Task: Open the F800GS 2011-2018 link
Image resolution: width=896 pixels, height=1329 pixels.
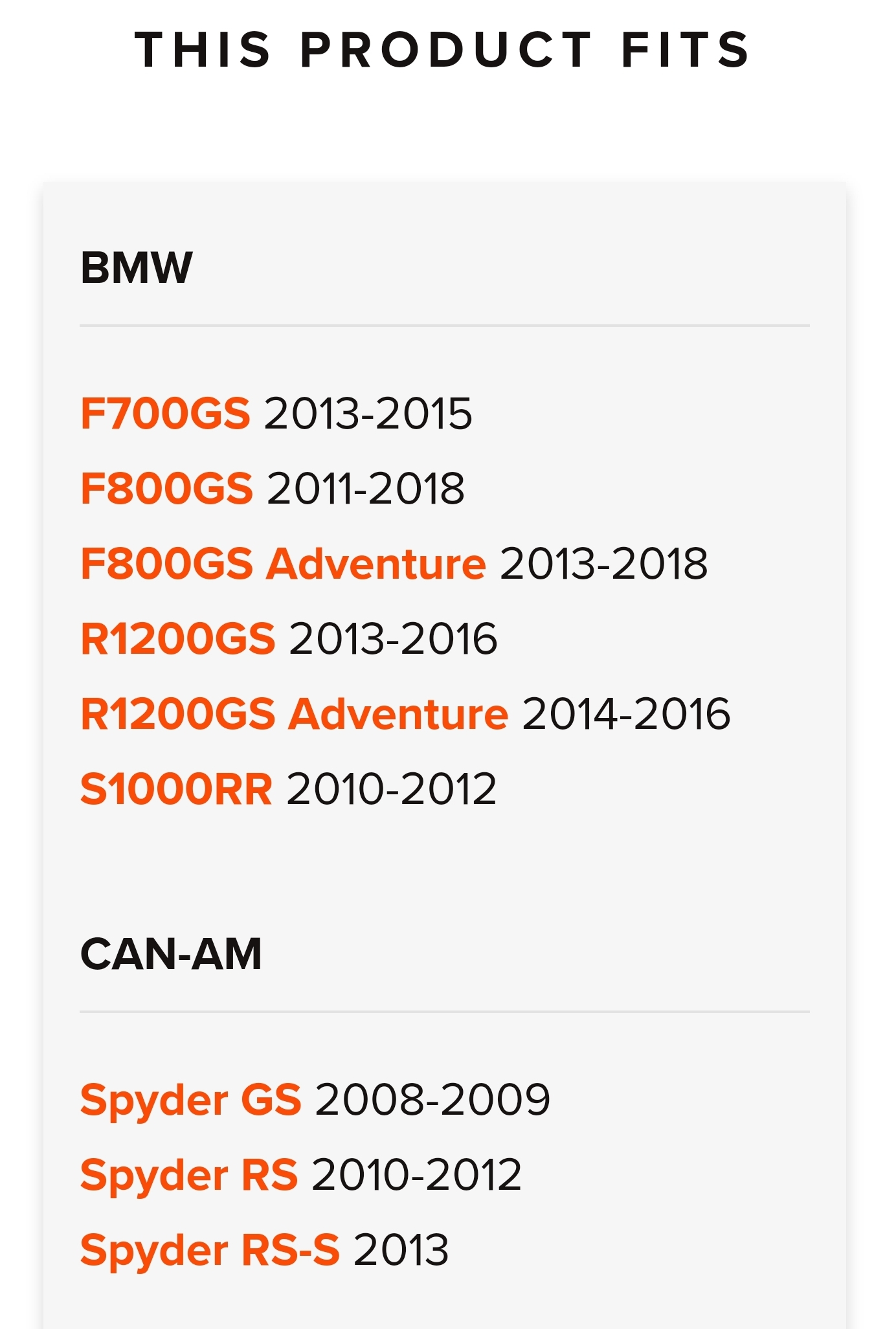Action: (166, 488)
